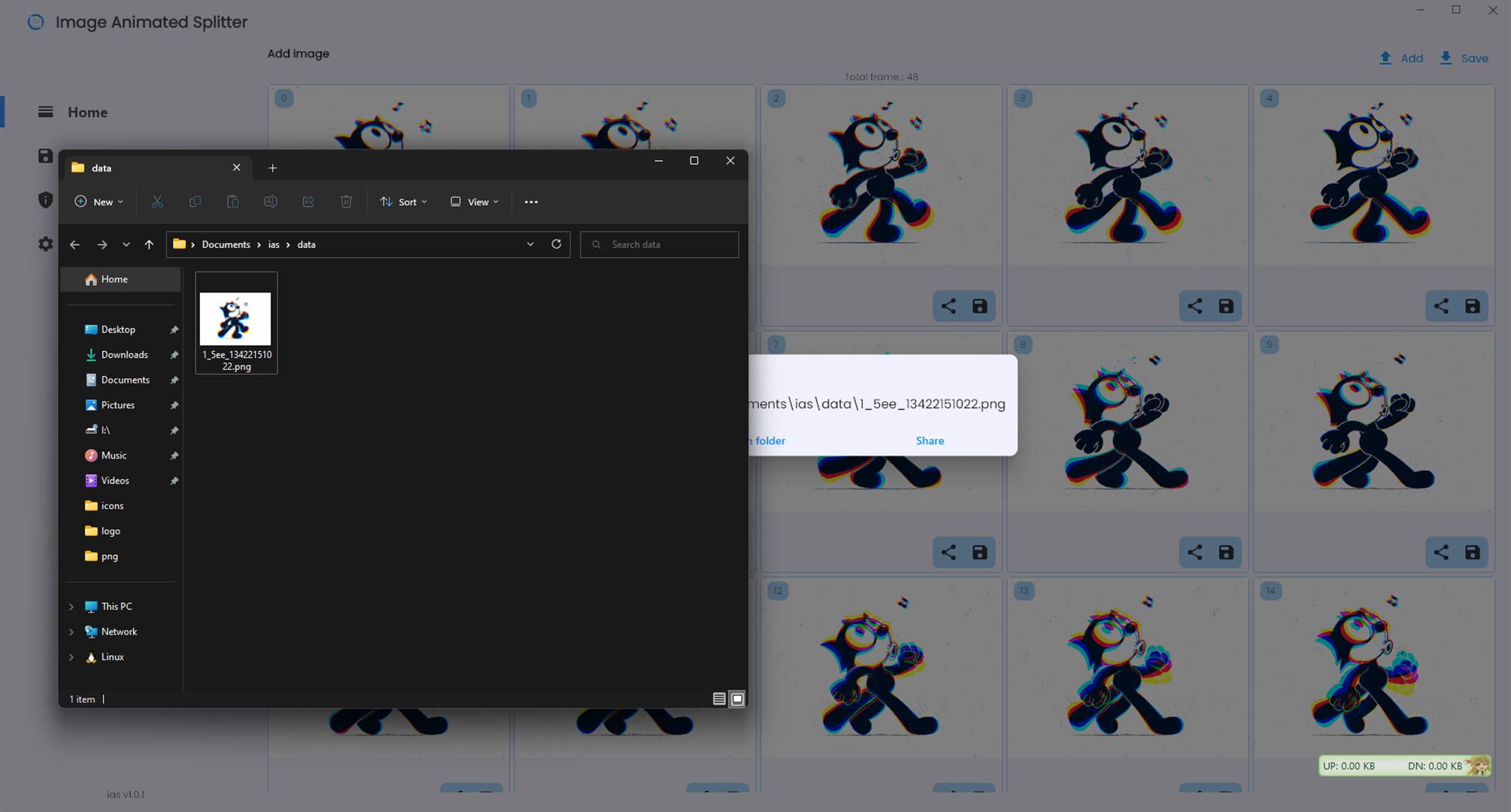Click save icon on frame 8
Screen dimensions: 1511x812
[1226, 553]
